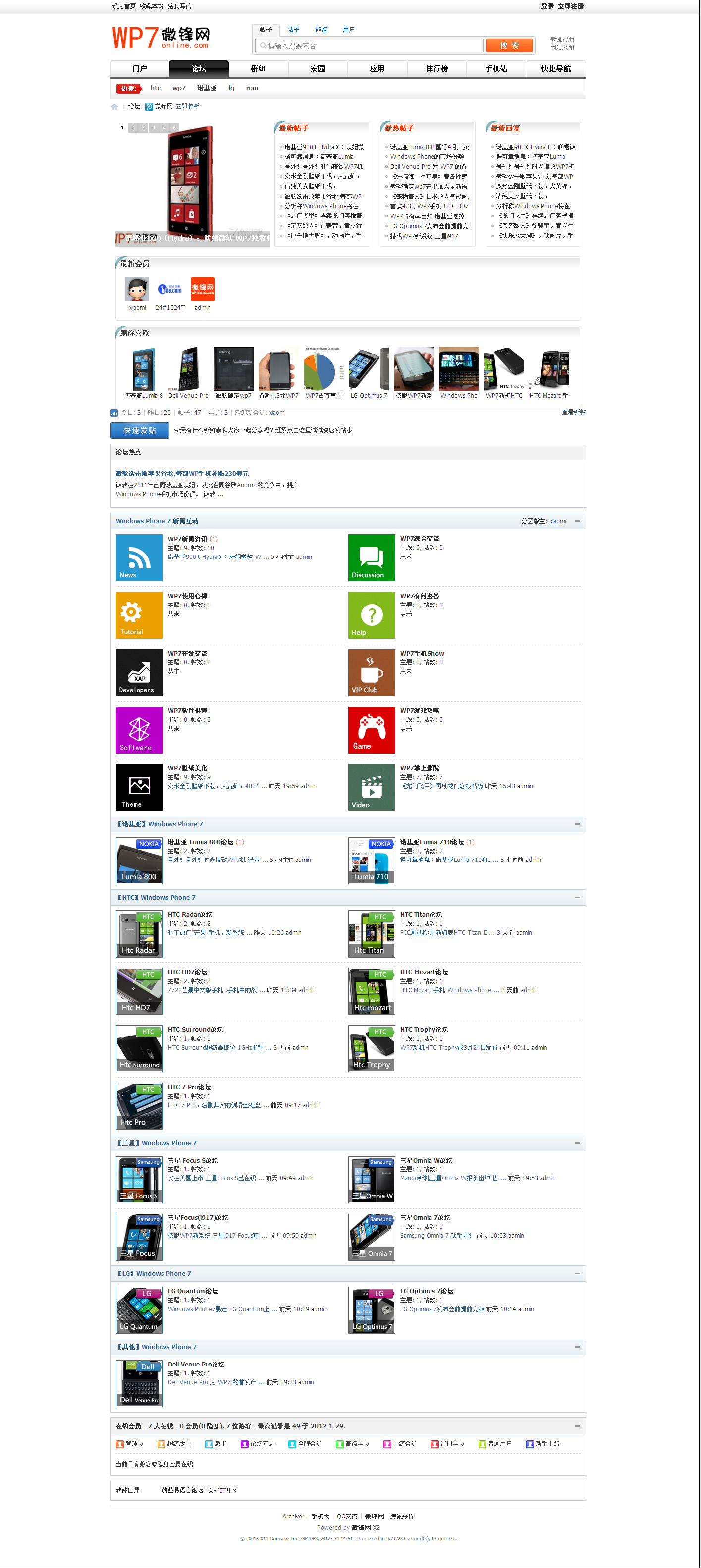Click the red Game controller icon
Image resolution: width=701 pixels, height=1568 pixels.
pyautogui.click(x=371, y=729)
